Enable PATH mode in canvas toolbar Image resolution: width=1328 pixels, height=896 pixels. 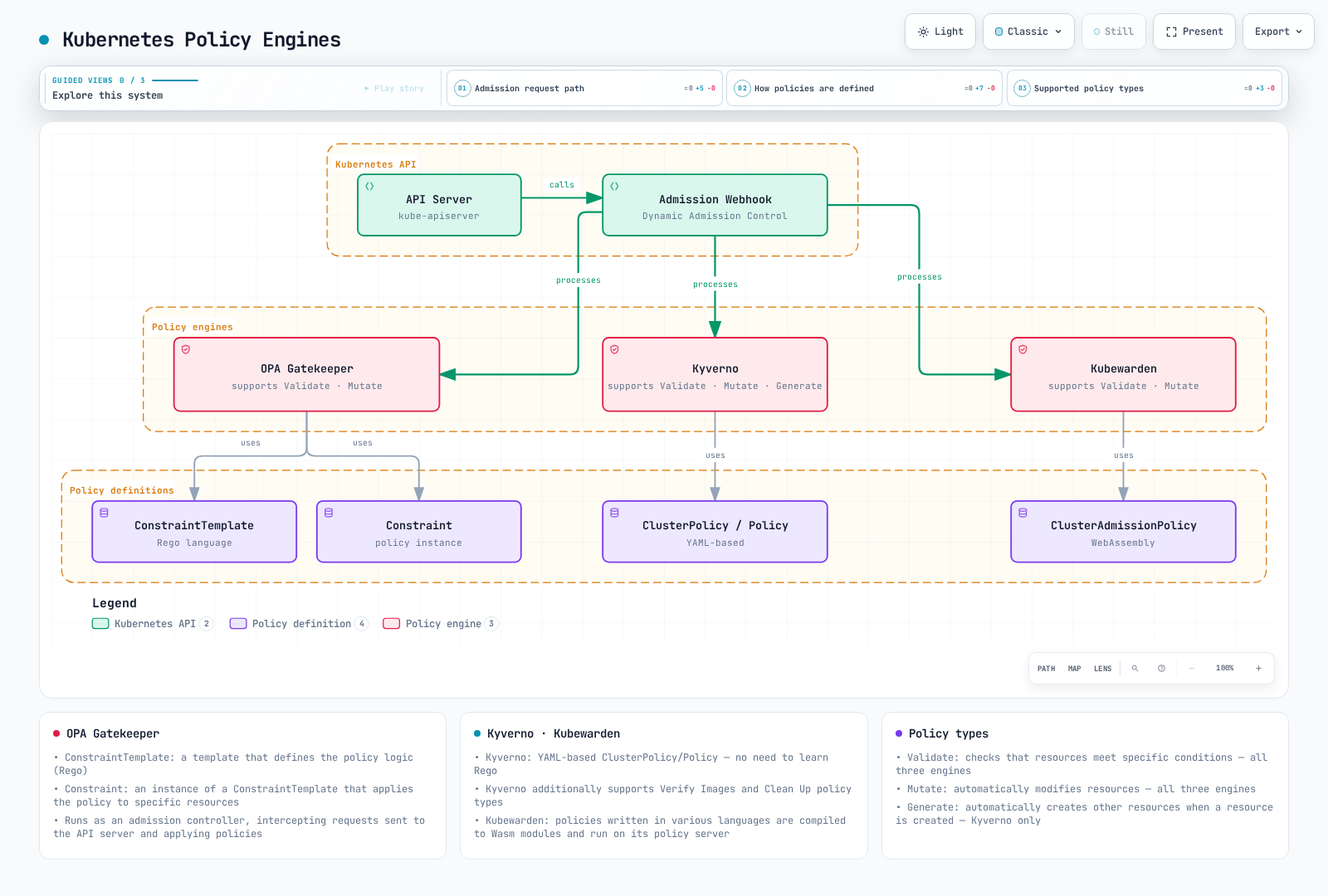coord(1046,668)
